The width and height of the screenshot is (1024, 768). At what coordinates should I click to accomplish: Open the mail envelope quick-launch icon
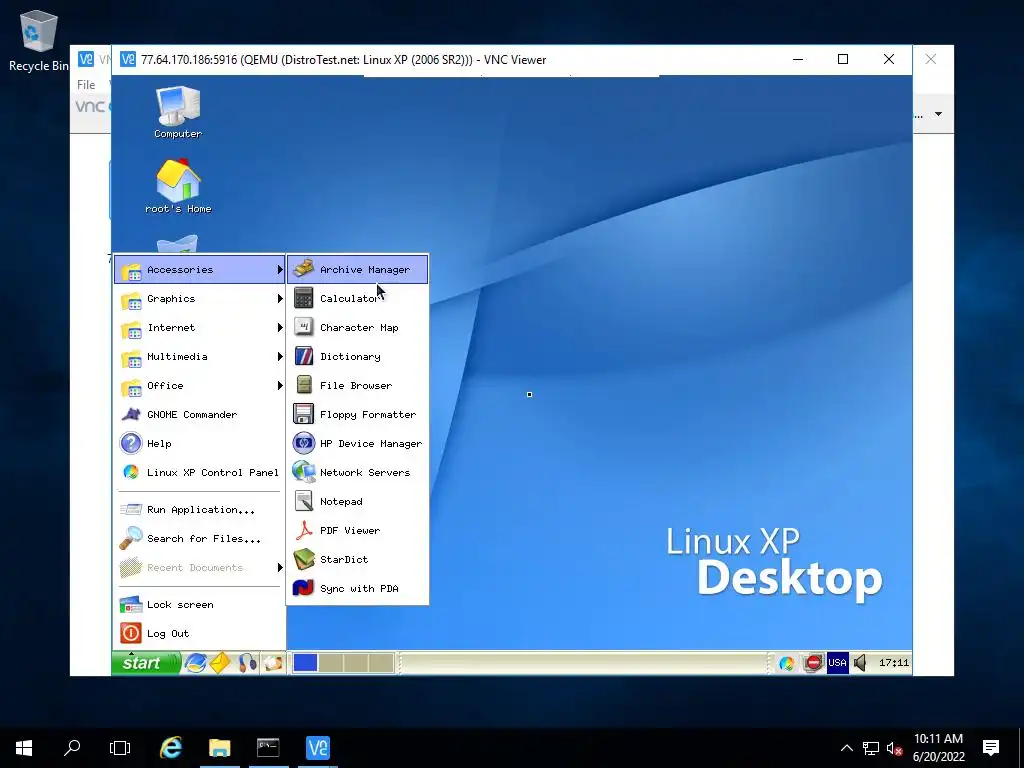point(221,663)
